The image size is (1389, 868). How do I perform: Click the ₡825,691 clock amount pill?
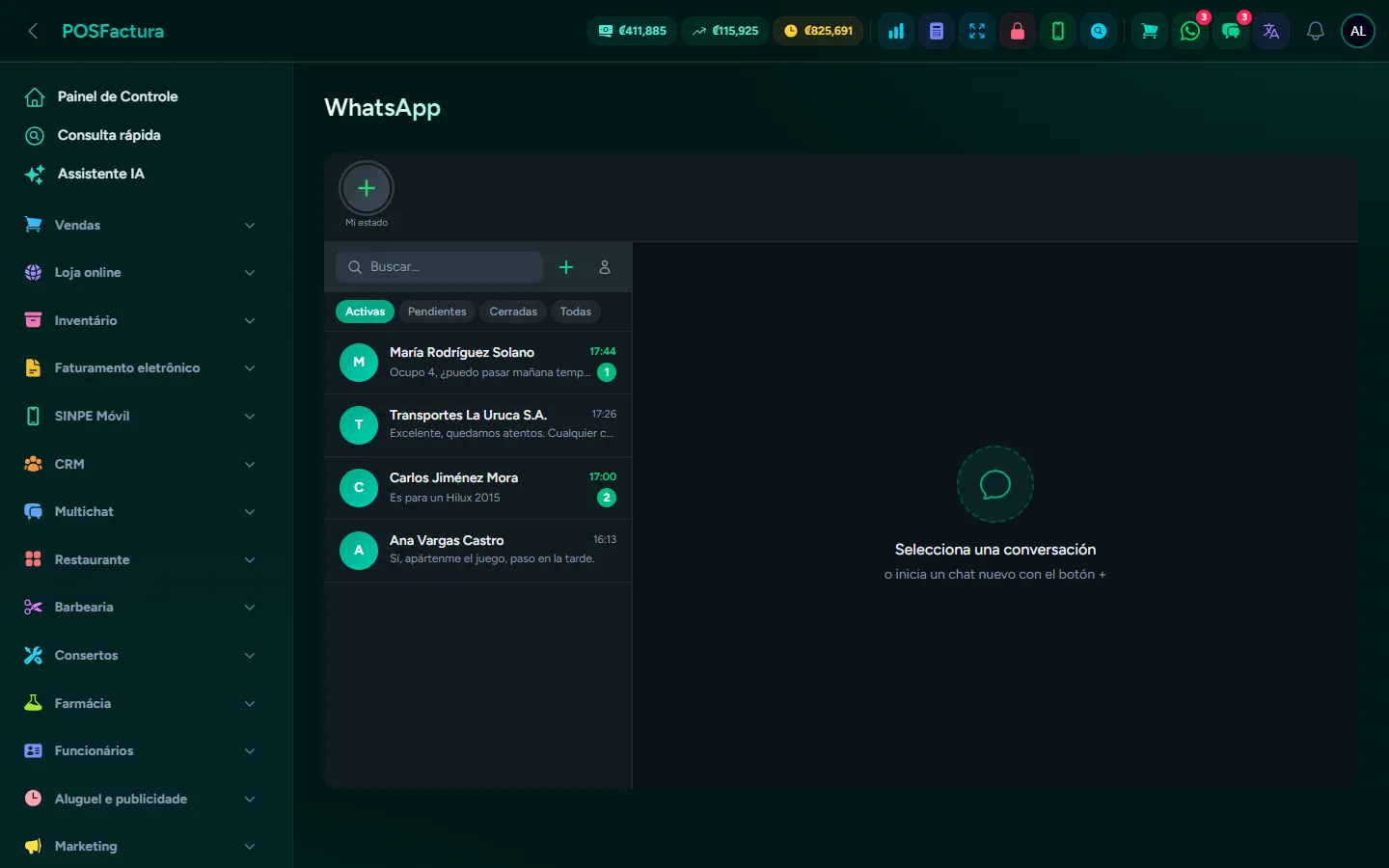click(x=818, y=31)
